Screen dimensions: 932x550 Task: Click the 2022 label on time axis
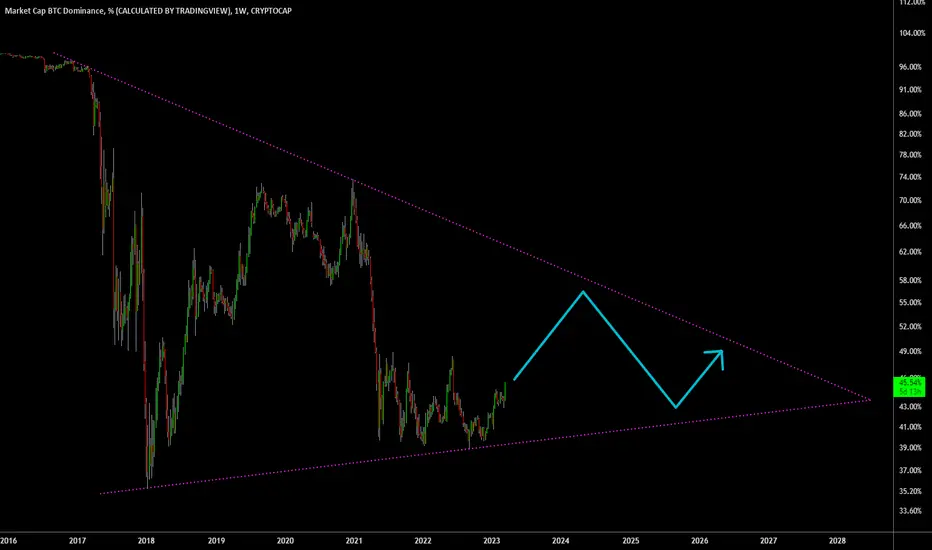pos(423,540)
